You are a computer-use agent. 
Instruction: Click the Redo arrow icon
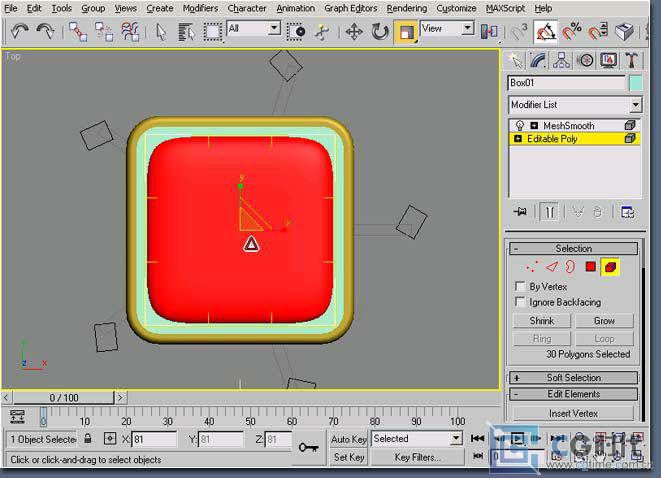tap(45, 32)
